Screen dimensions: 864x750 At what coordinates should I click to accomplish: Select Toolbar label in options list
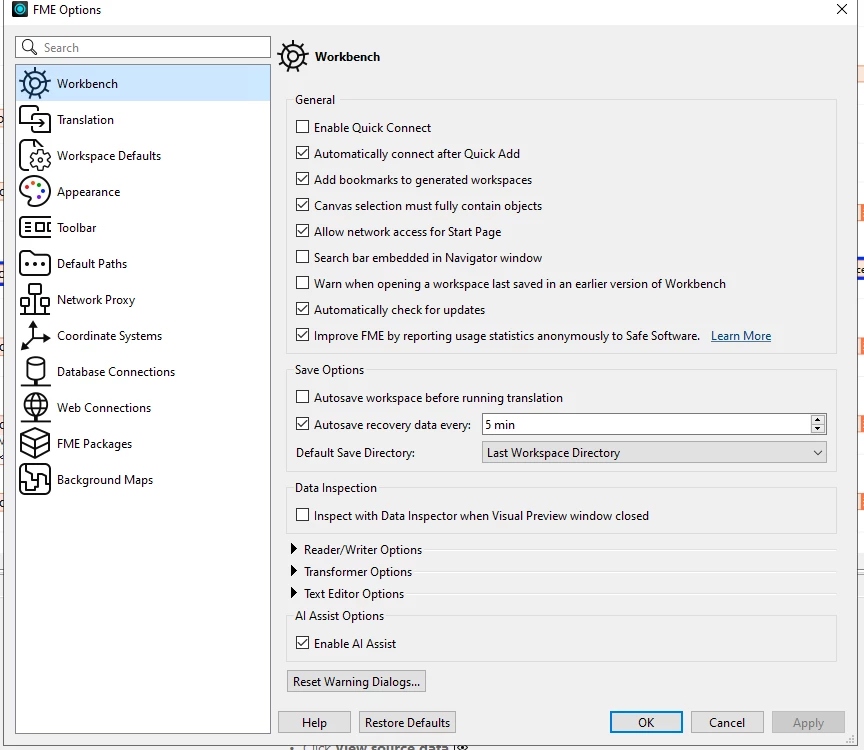77,228
